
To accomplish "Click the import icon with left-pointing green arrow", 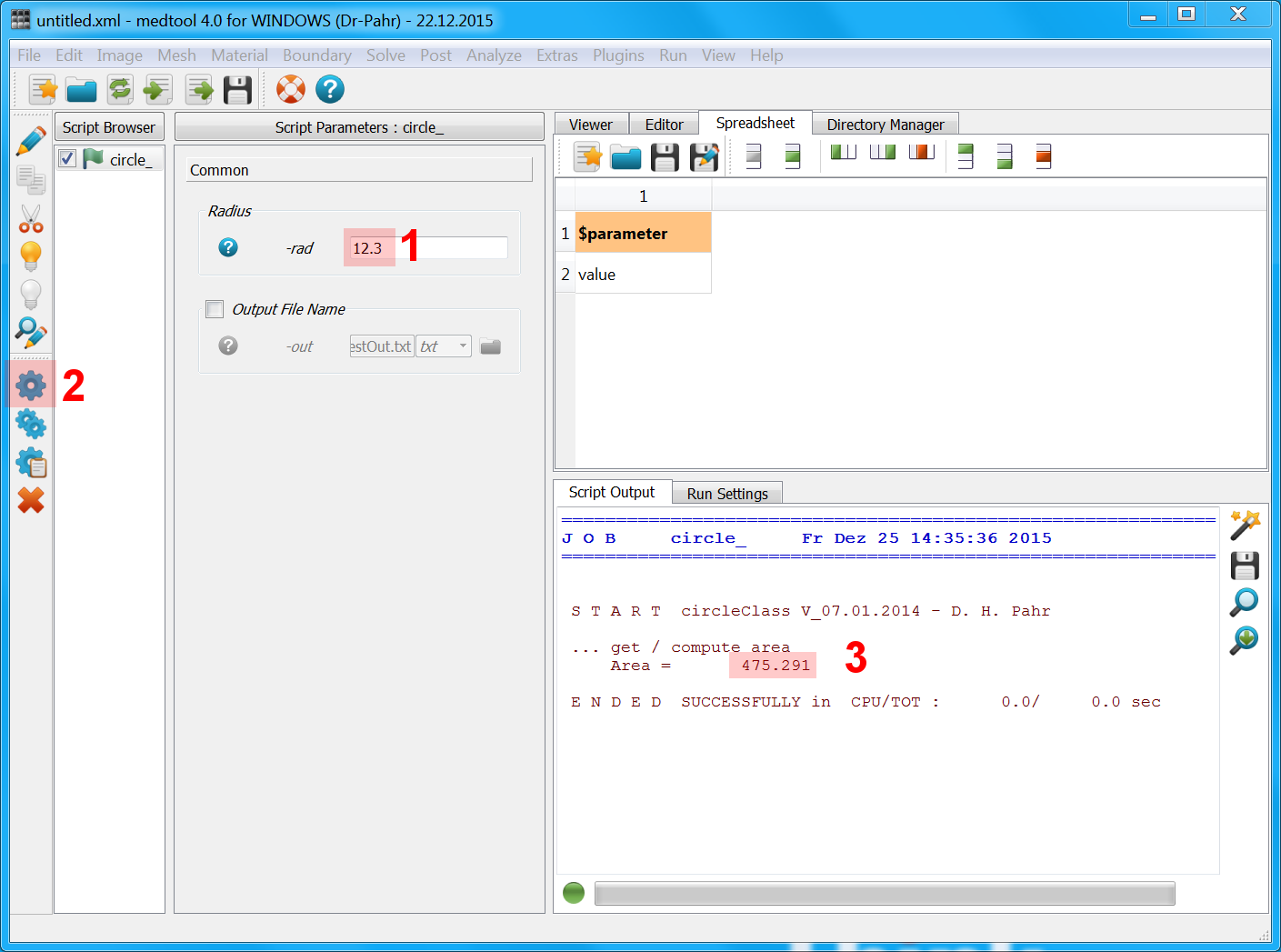I will [x=158, y=89].
